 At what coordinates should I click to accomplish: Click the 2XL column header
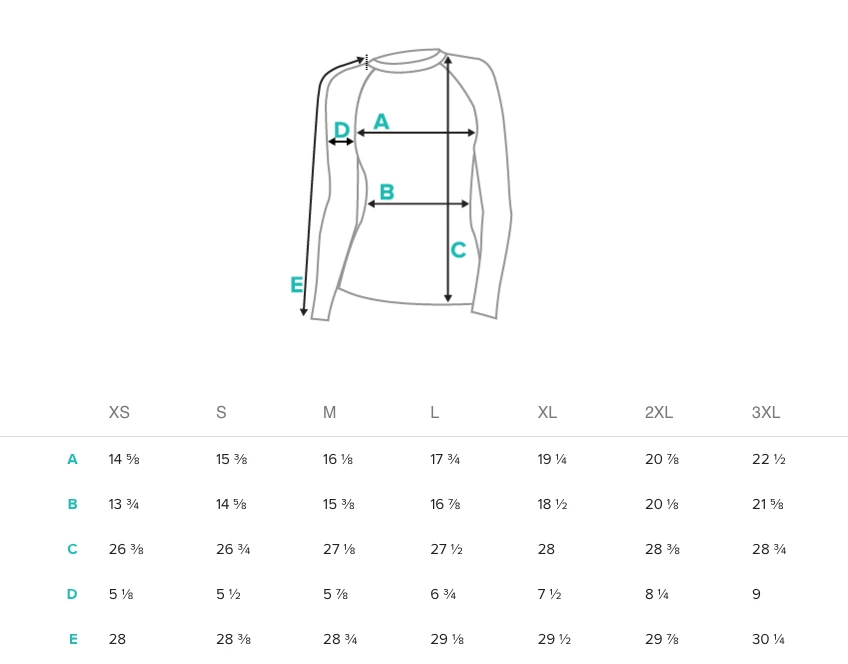click(658, 412)
